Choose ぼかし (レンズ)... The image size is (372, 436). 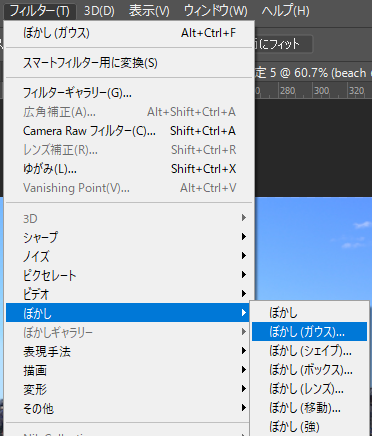tap(309, 389)
